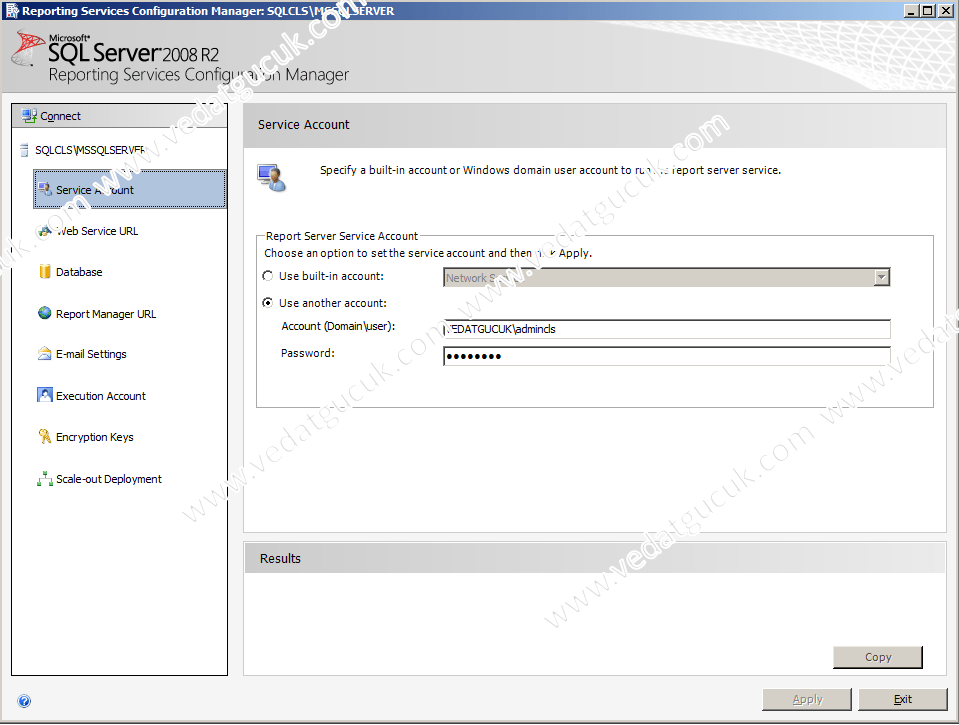Open the E-mail Settings page
959x725 pixels.
coord(91,354)
